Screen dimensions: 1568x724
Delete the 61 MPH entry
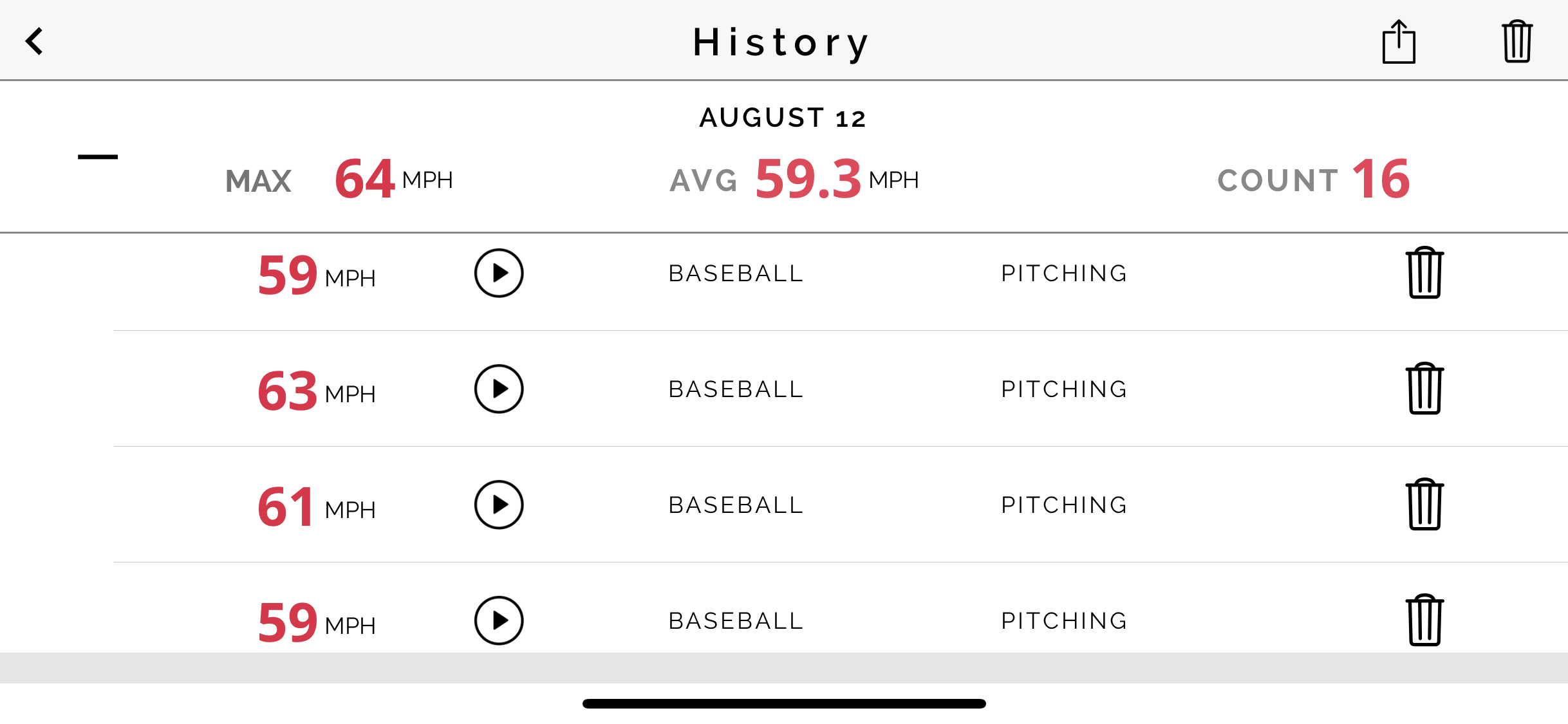1424,504
